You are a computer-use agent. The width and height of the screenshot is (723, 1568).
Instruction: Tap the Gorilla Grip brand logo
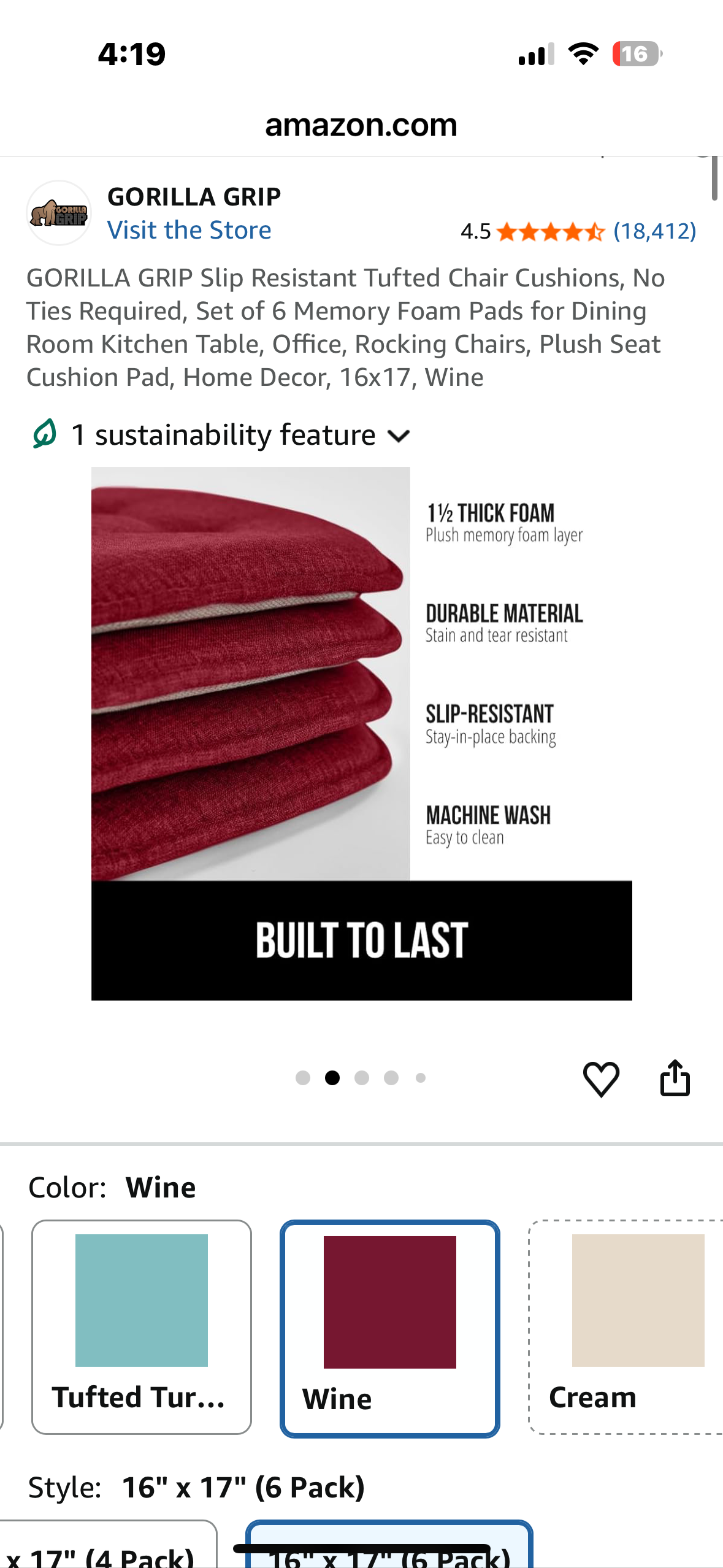click(59, 213)
